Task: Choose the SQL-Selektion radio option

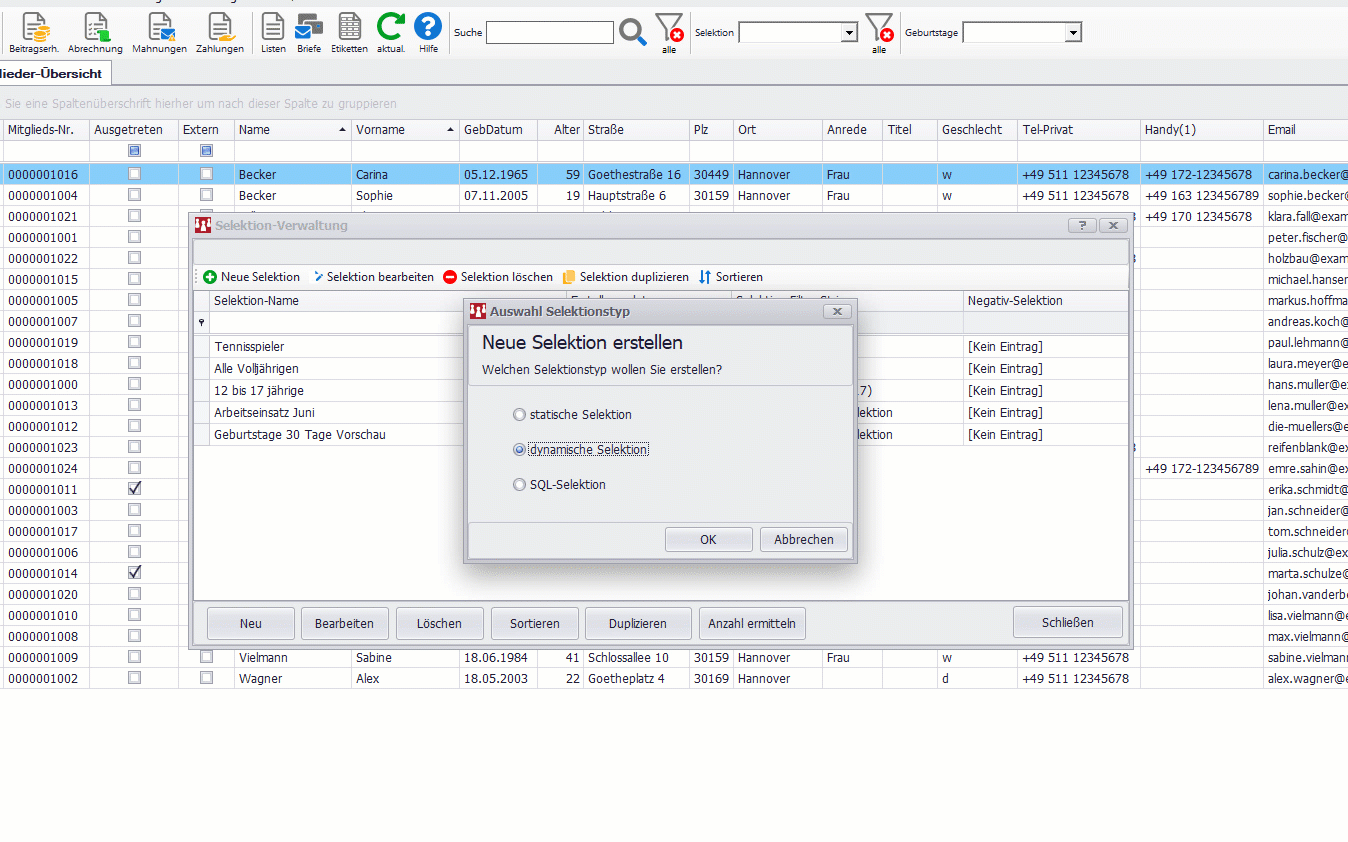Action: tap(519, 485)
